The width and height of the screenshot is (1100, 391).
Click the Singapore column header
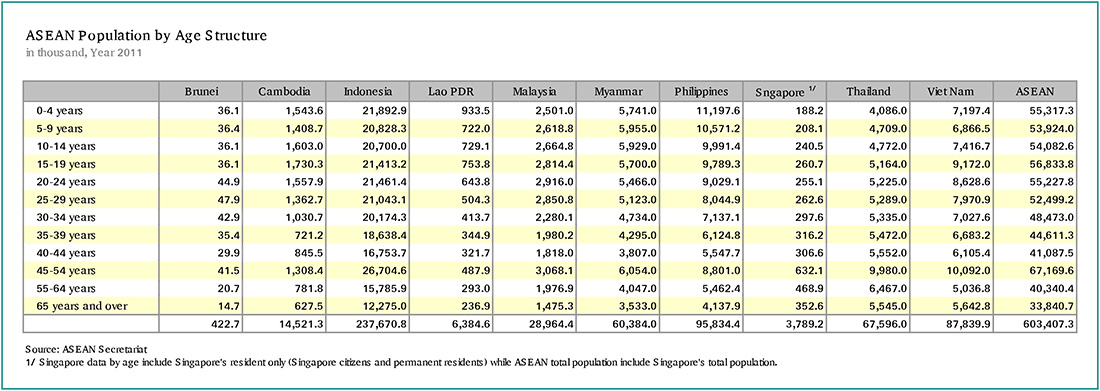click(x=784, y=91)
